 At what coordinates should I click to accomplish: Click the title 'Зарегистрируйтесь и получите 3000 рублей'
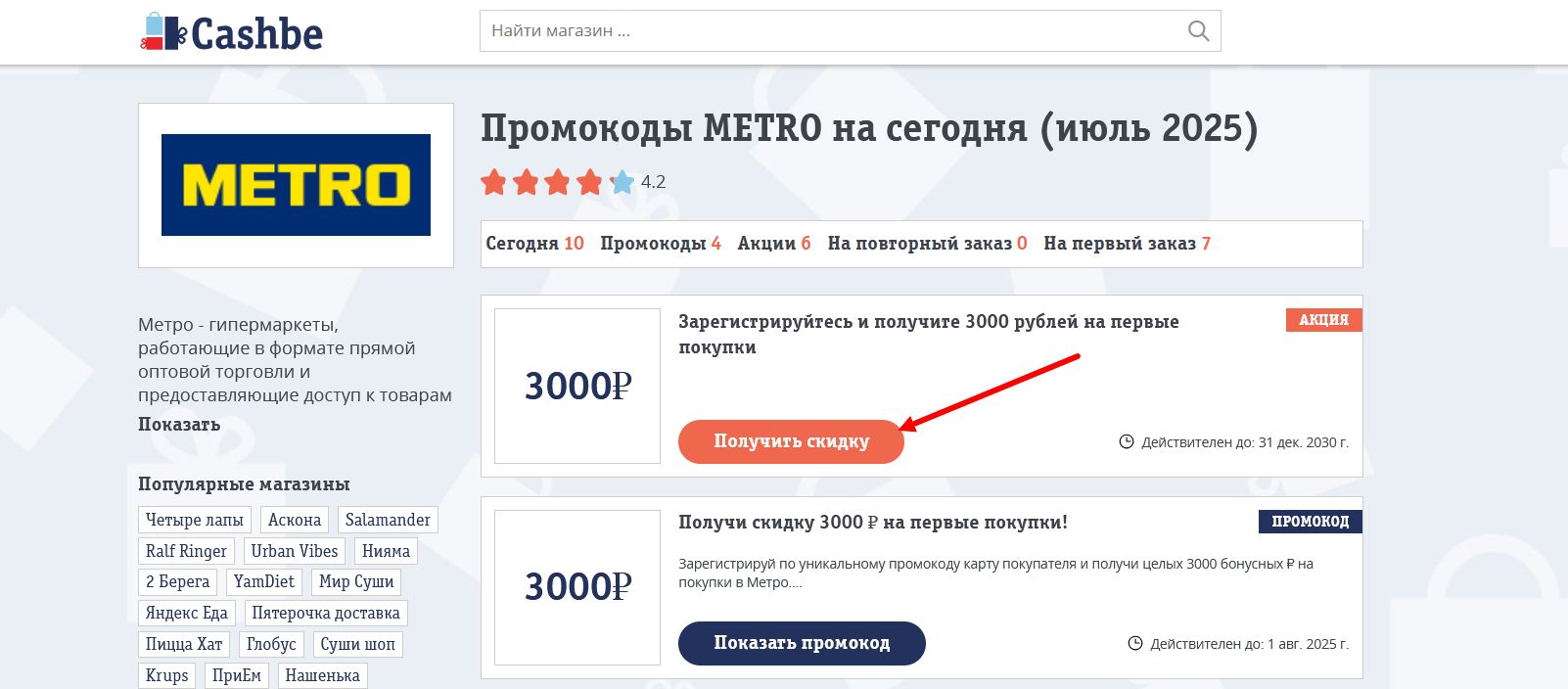[929, 334]
